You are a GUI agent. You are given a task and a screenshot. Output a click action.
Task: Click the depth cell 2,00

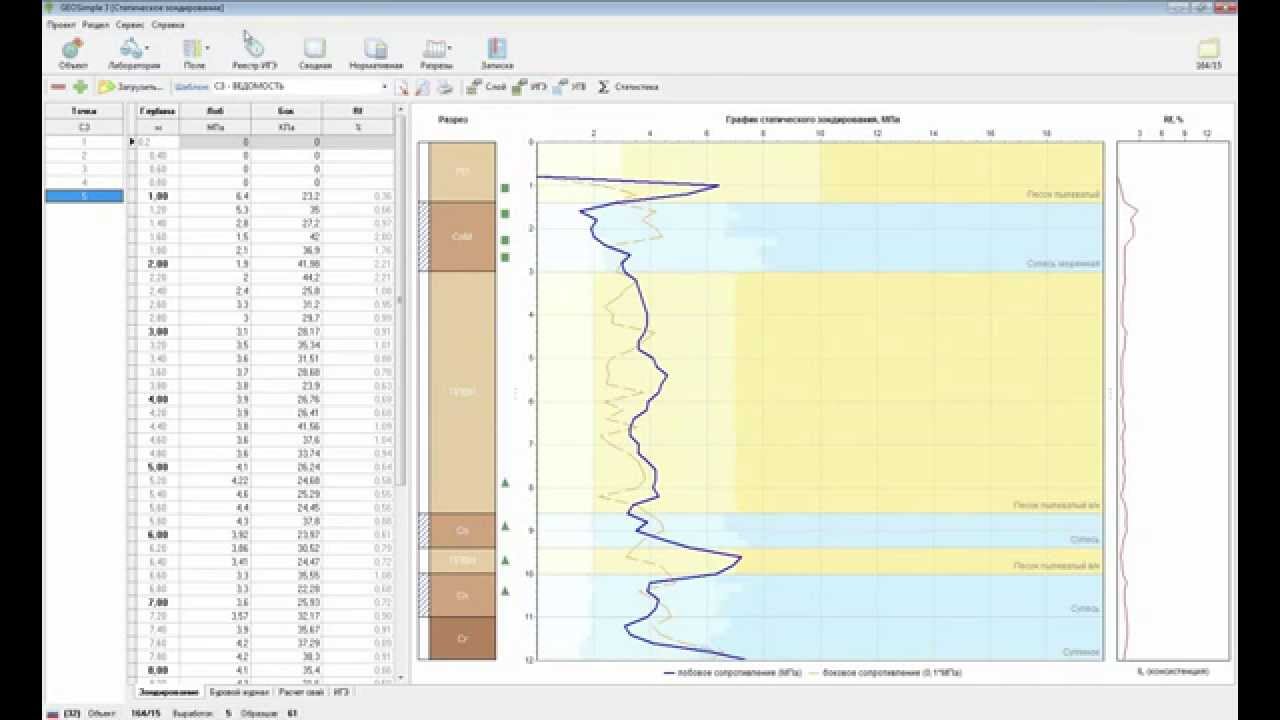[x=157, y=264]
